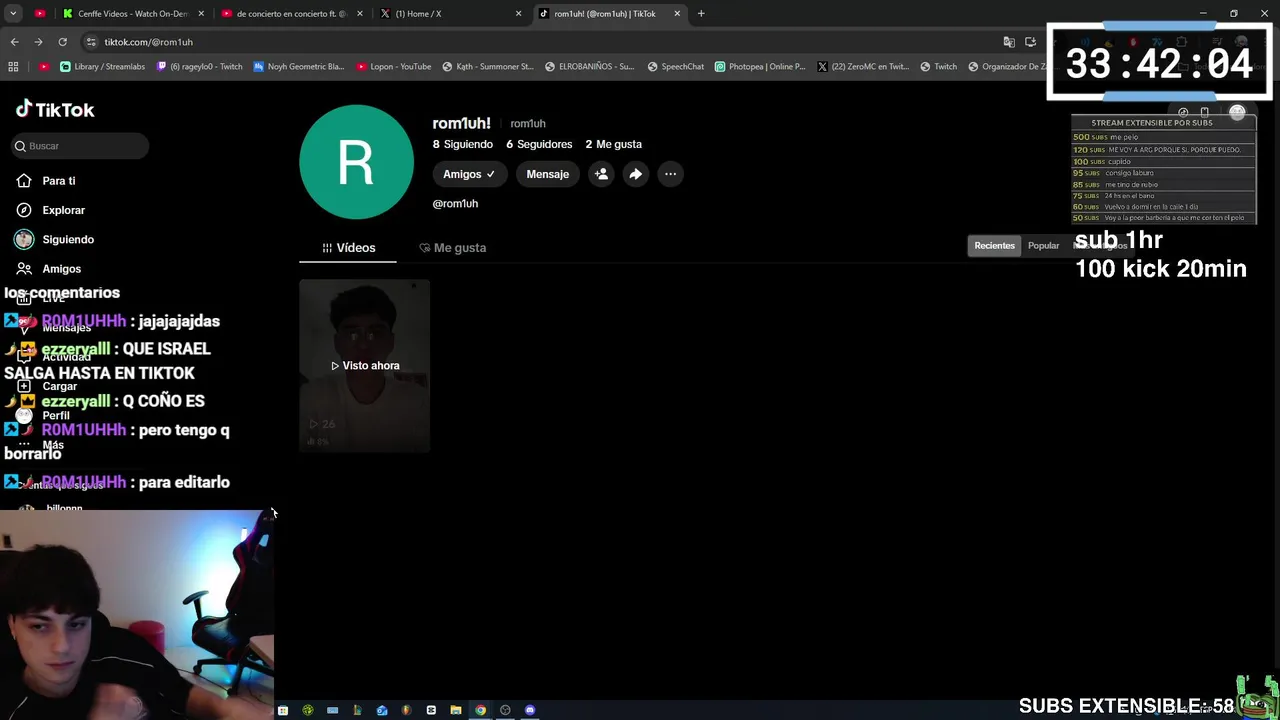Open the three-dots more options on profile
This screenshot has height=720, width=1280.
[670, 174]
